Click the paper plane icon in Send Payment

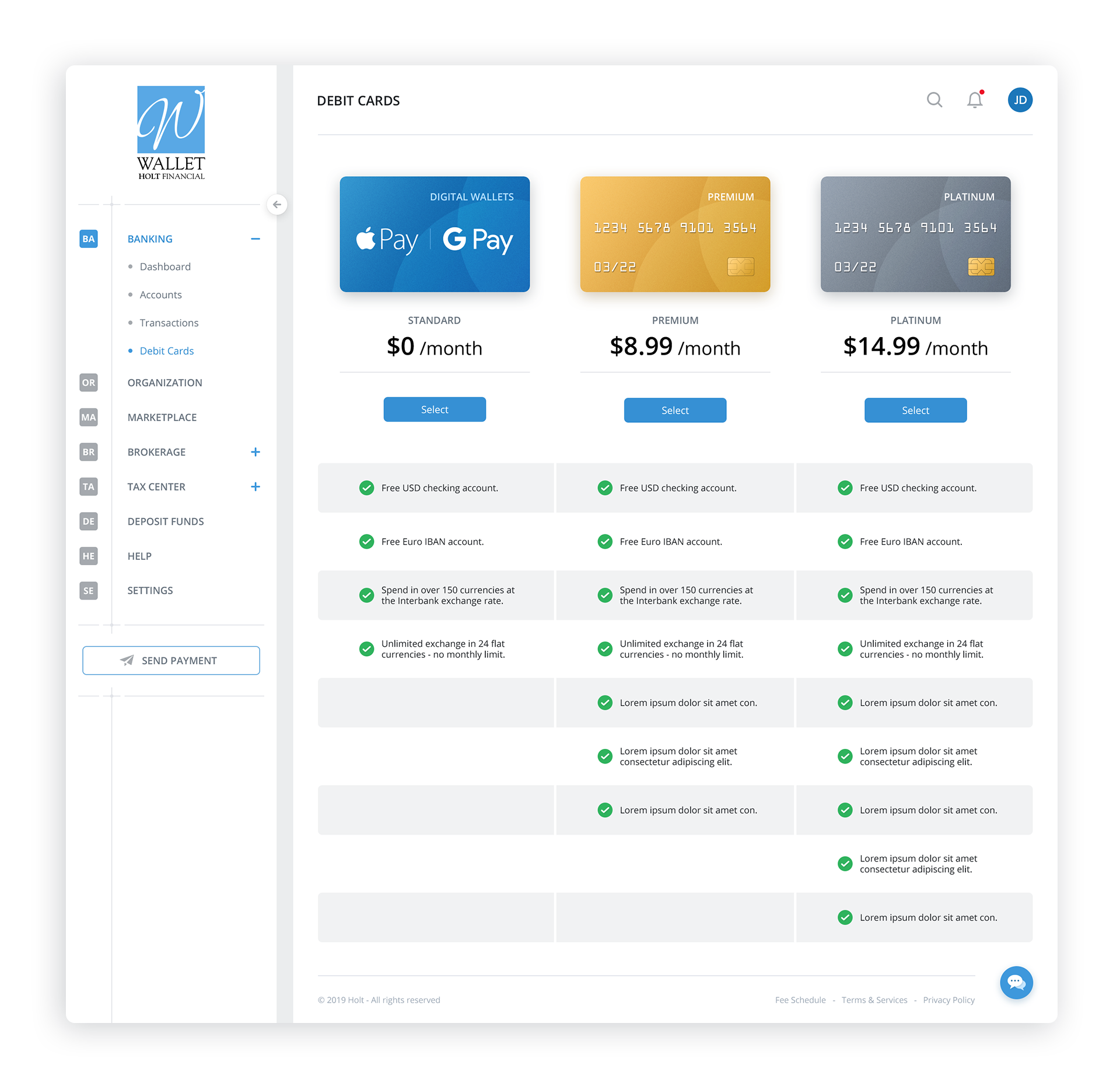coord(127,660)
